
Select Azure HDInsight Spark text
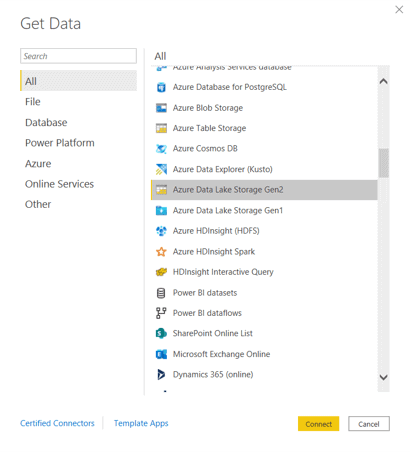pos(214,252)
